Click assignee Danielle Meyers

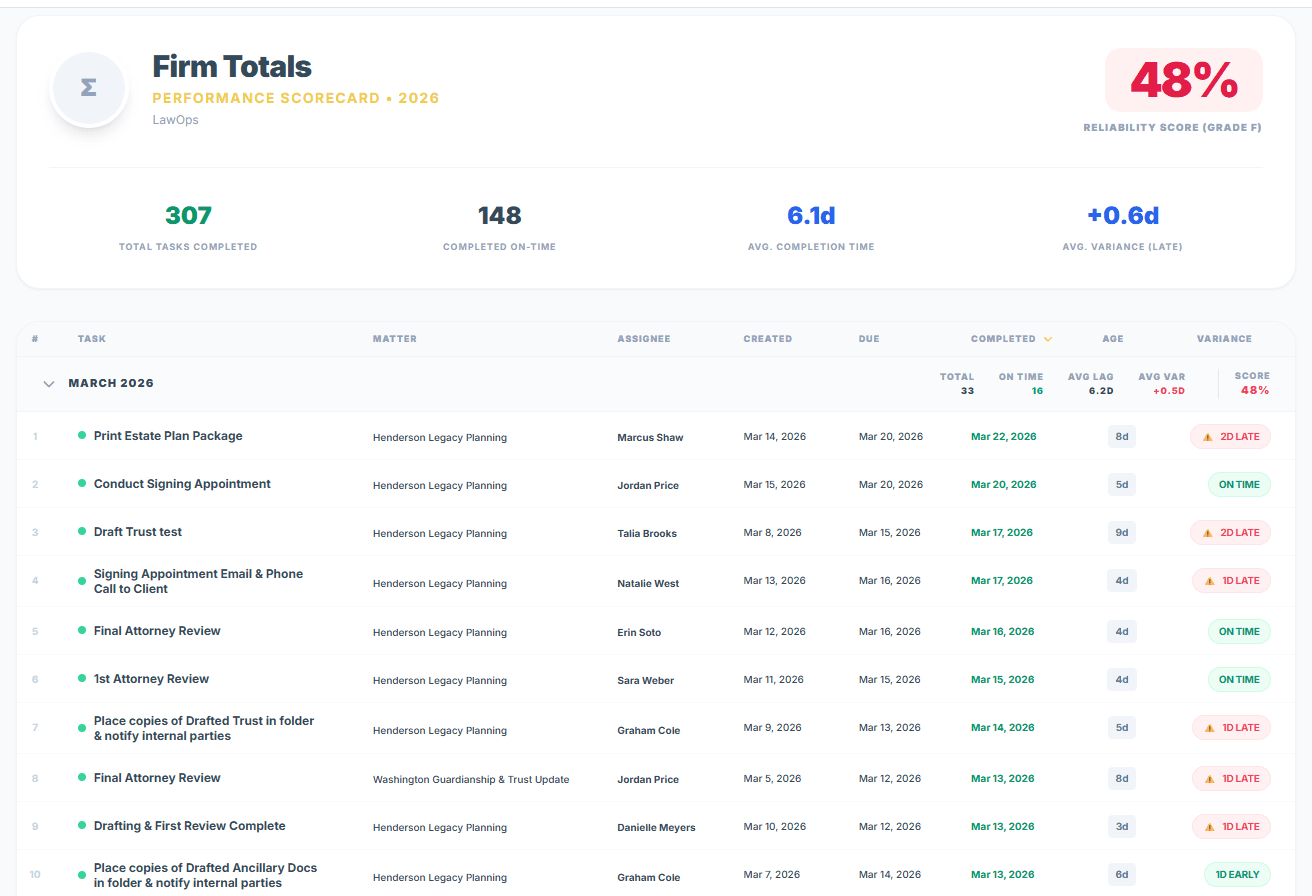click(656, 828)
